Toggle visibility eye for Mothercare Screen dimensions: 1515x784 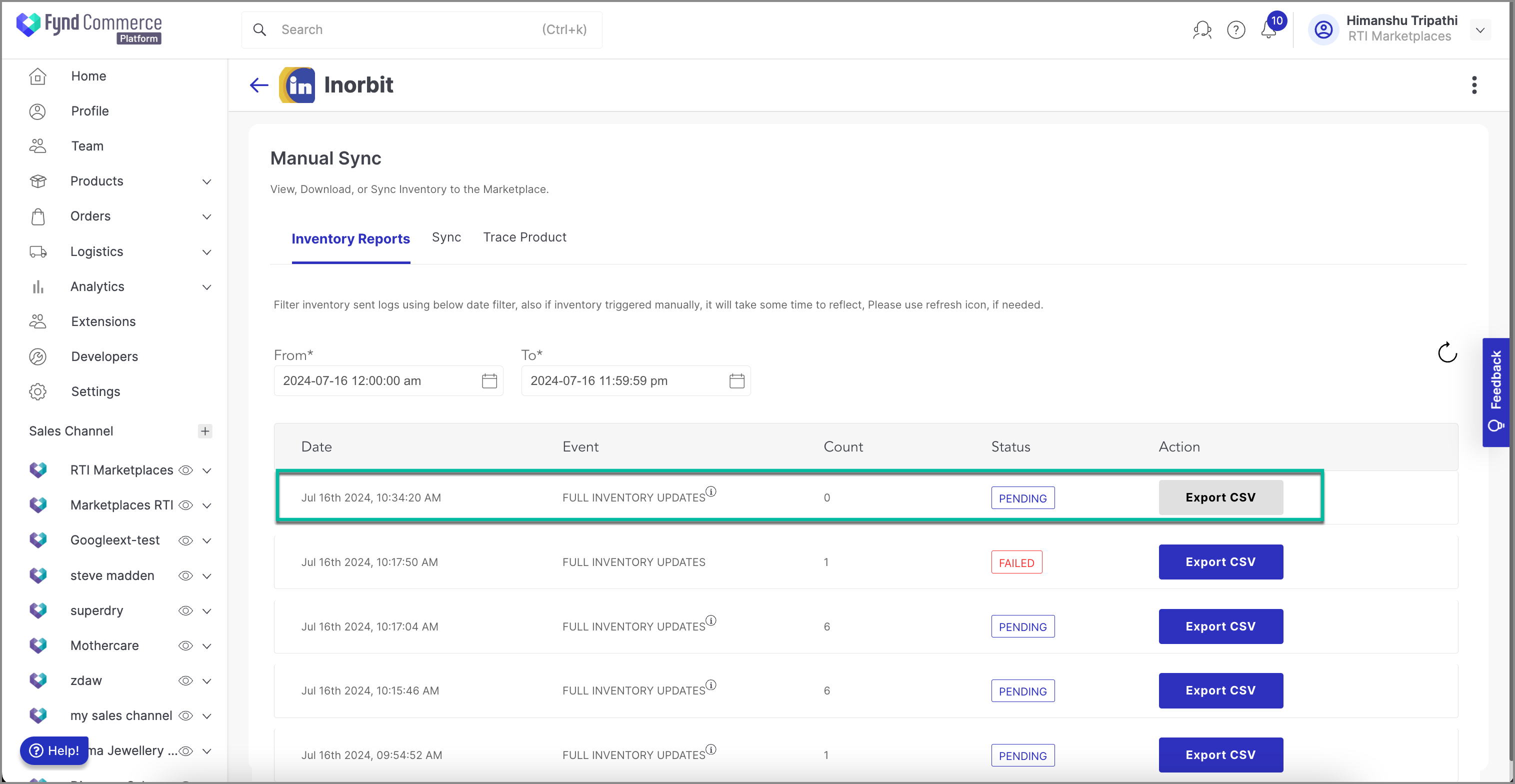pyautogui.click(x=185, y=645)
